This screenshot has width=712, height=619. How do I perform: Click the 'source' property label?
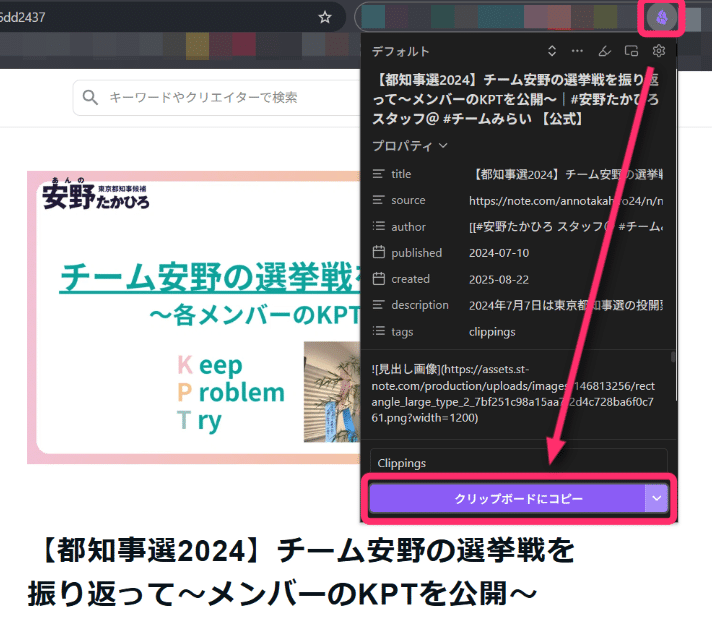click(408, 200)
